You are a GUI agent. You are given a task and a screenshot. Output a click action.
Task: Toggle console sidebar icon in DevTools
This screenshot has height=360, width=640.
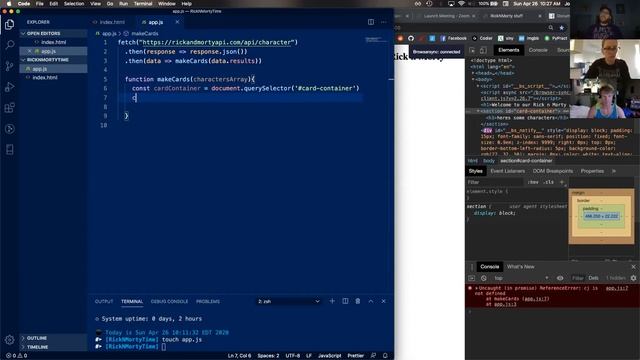(x=471, y=278)
